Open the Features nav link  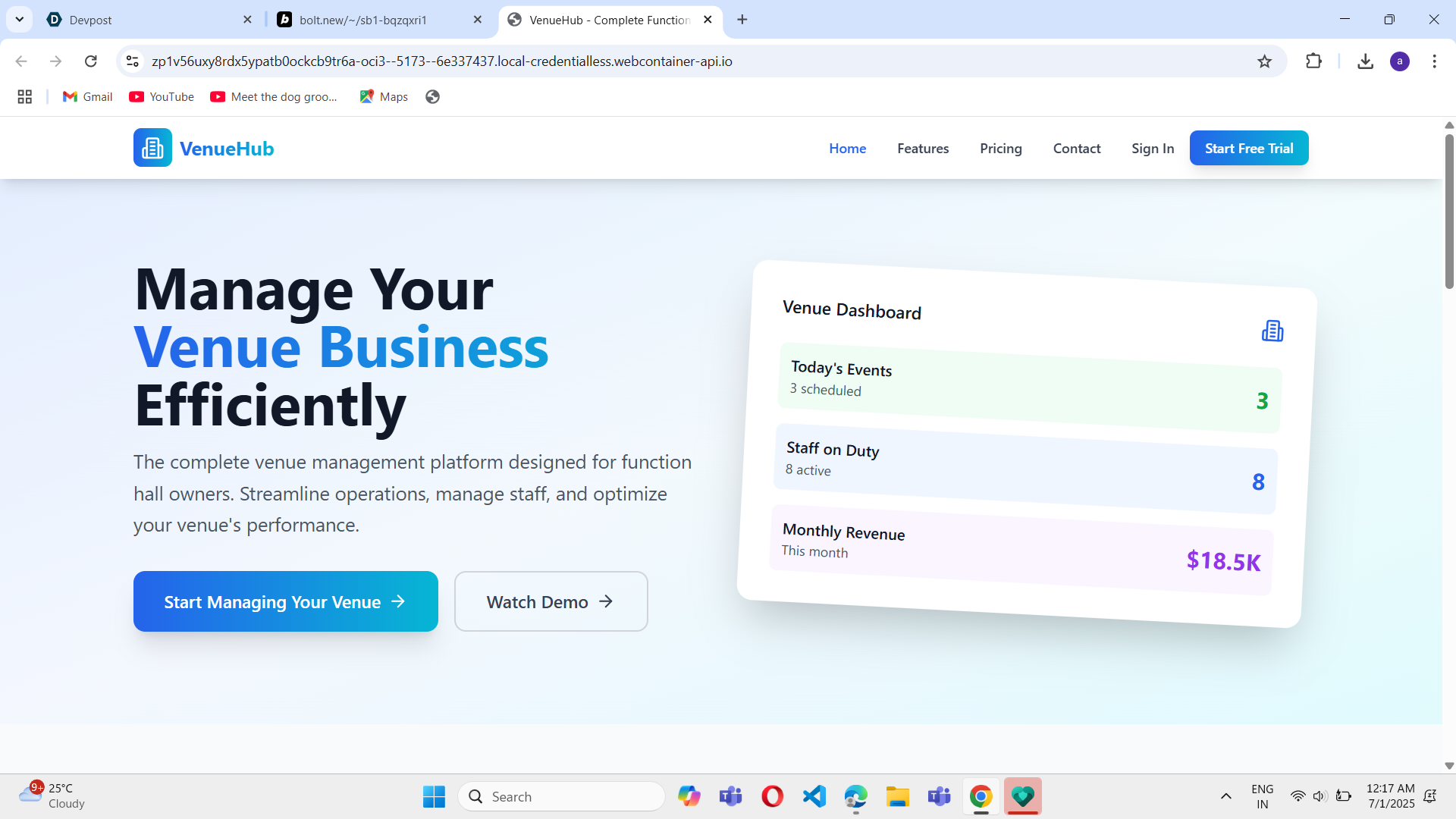(x=923, y=149)
